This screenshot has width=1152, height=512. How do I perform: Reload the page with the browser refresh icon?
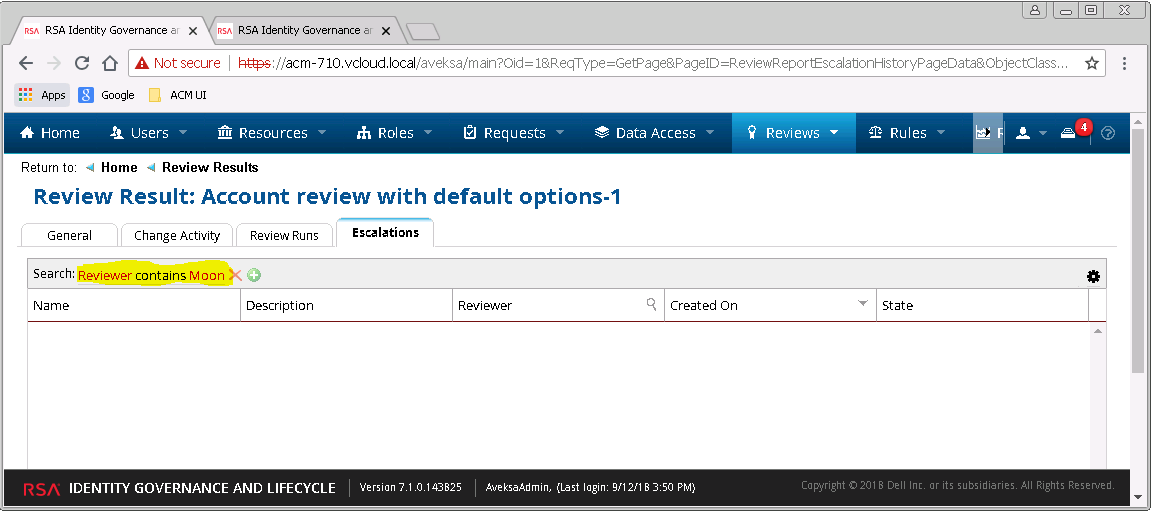point(82,63)
